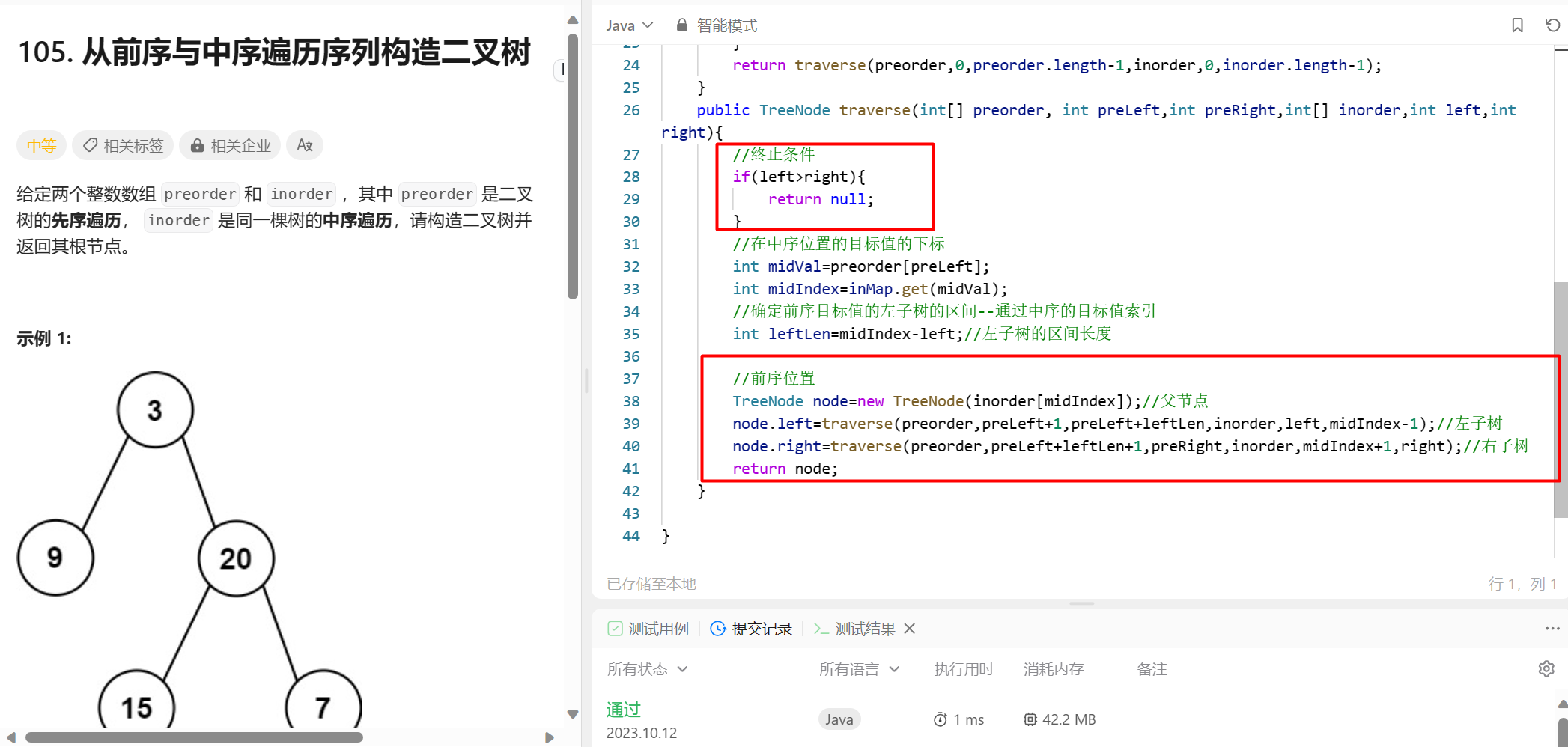Click the tree node labeled 3
The width and height of the screenshot is (1568, 747).
click(x=155, y=409)
